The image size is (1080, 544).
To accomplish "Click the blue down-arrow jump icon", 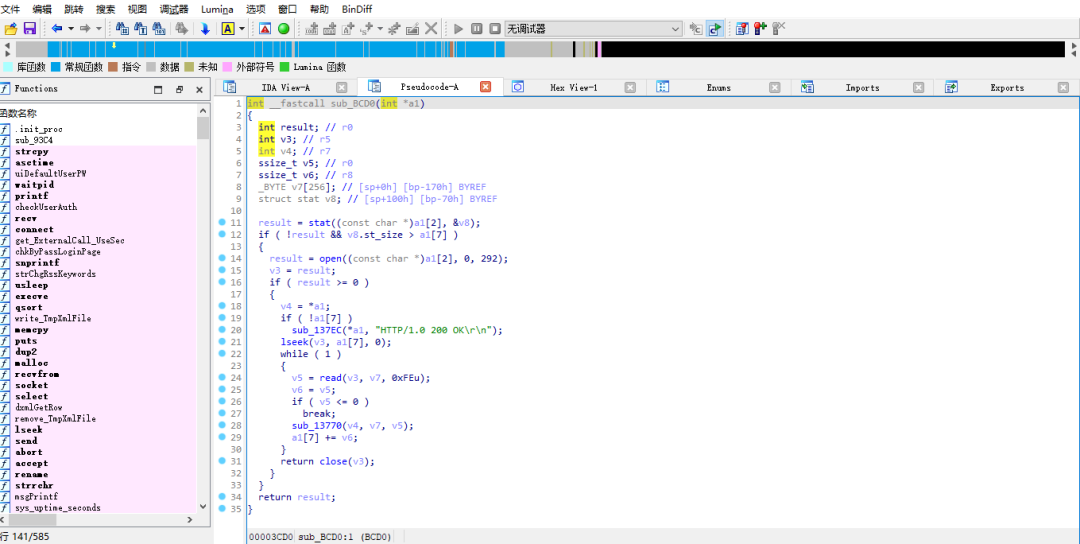I will click(x=205, y=28).
